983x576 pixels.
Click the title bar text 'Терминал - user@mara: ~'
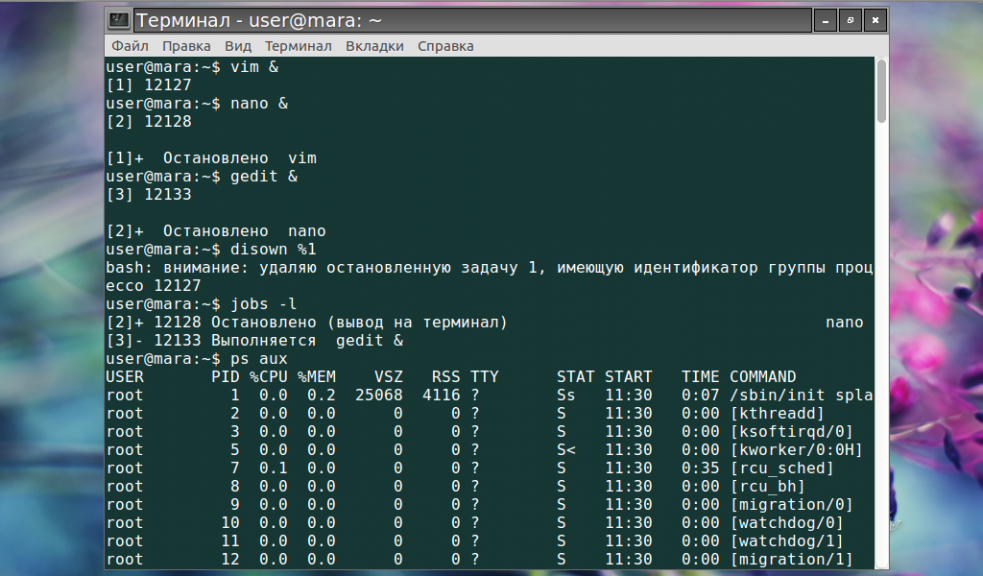259,21
